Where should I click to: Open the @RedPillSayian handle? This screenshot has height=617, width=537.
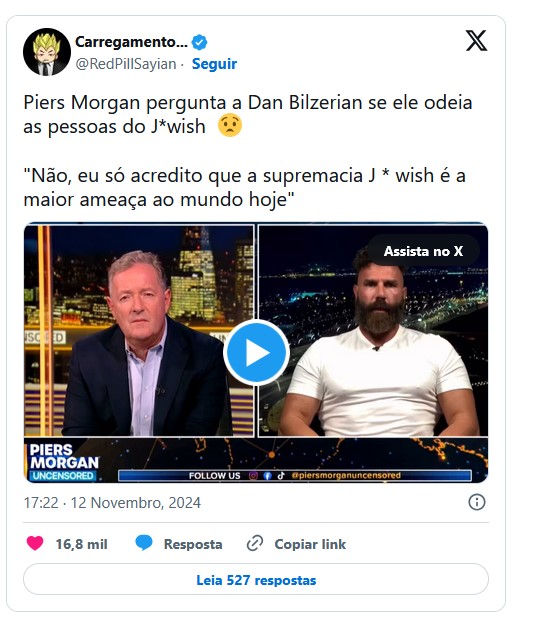pyautogui.click(x=126, y=64)
